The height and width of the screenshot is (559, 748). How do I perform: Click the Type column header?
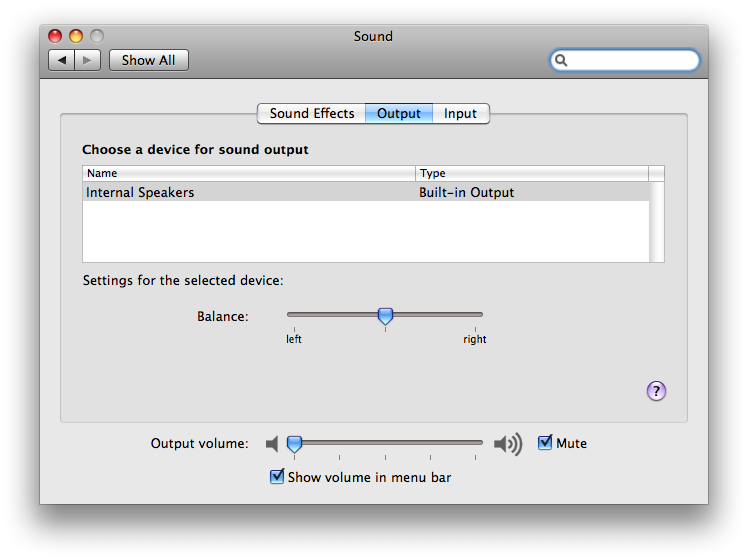tap(531, 173)
